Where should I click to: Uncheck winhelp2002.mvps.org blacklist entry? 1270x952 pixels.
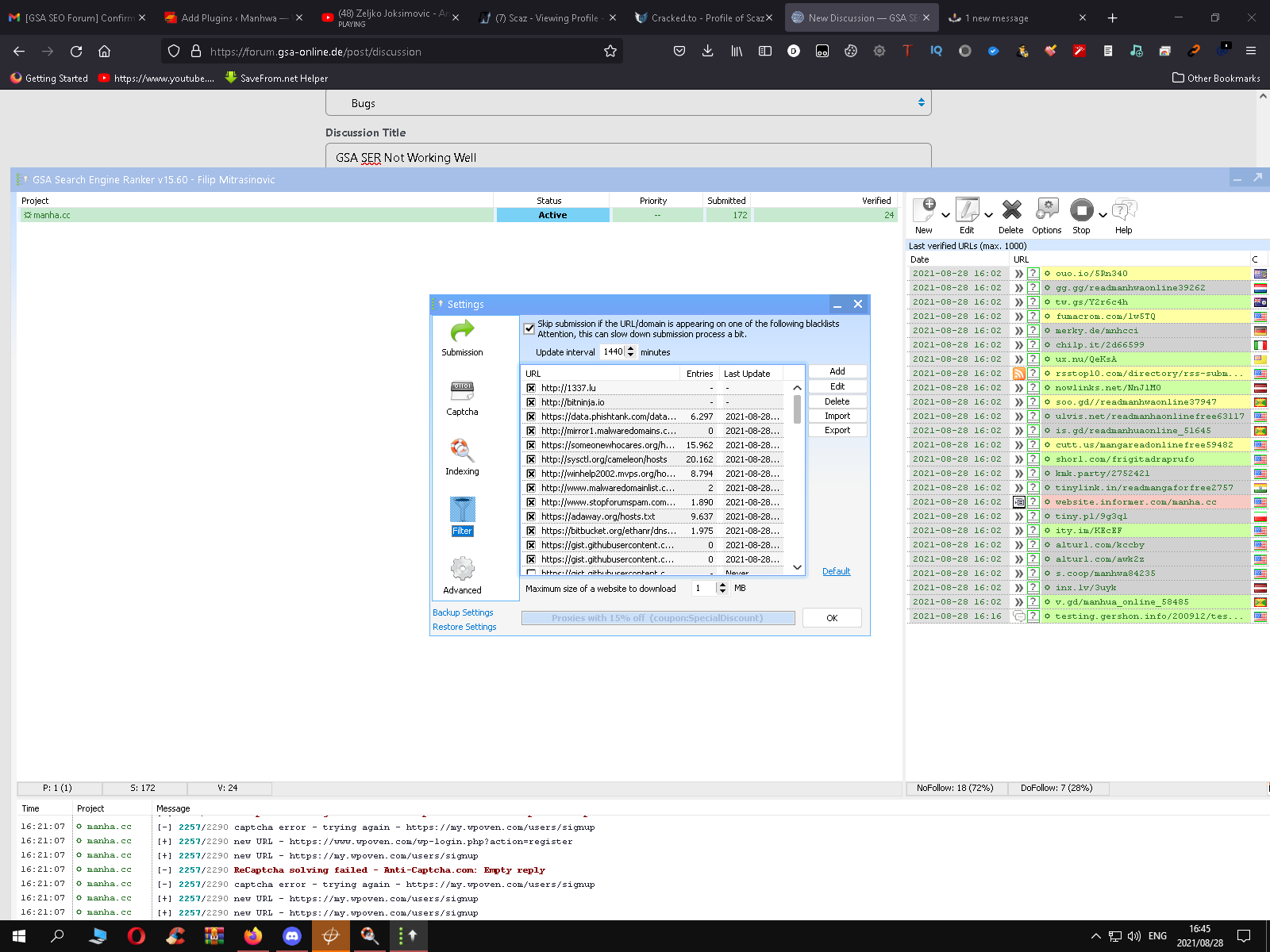tap(531, 474)
